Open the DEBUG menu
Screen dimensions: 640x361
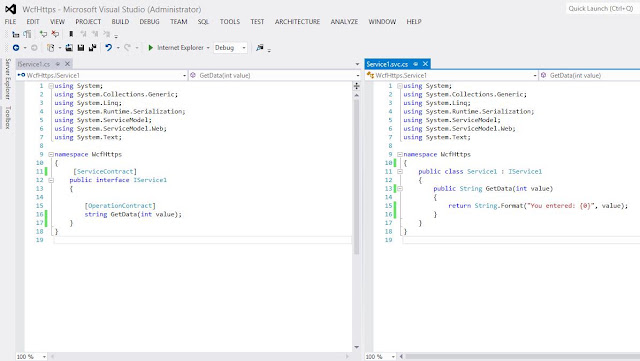(x=149, y=22)
